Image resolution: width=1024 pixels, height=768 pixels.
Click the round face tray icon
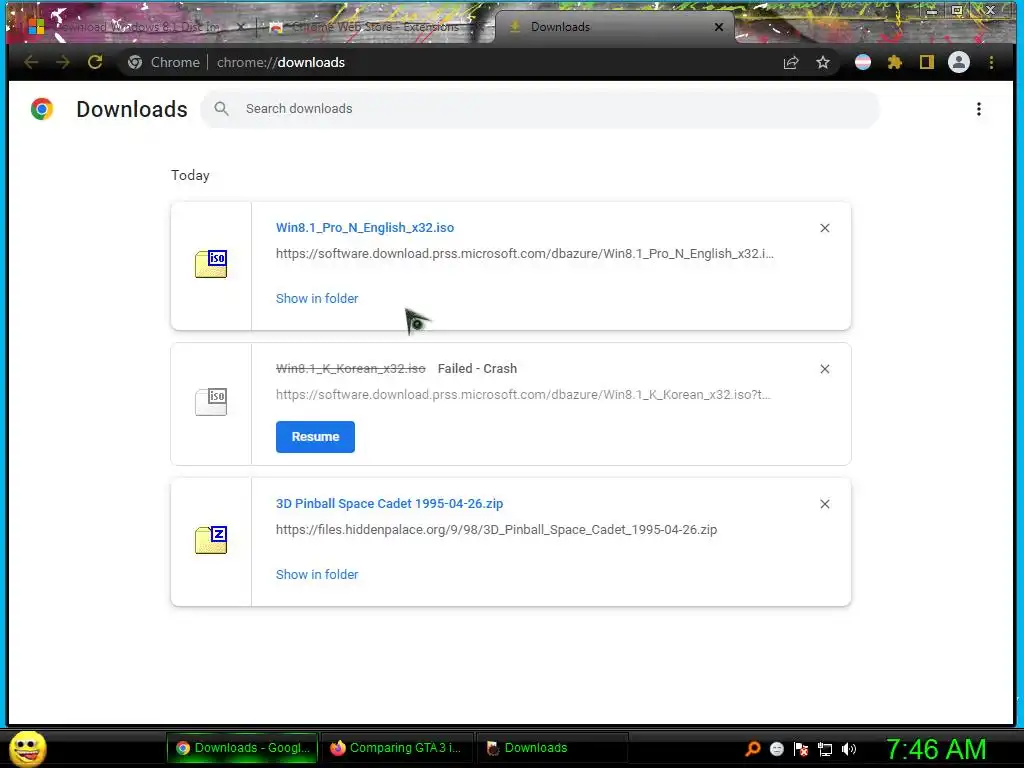(x=776, y=748)
